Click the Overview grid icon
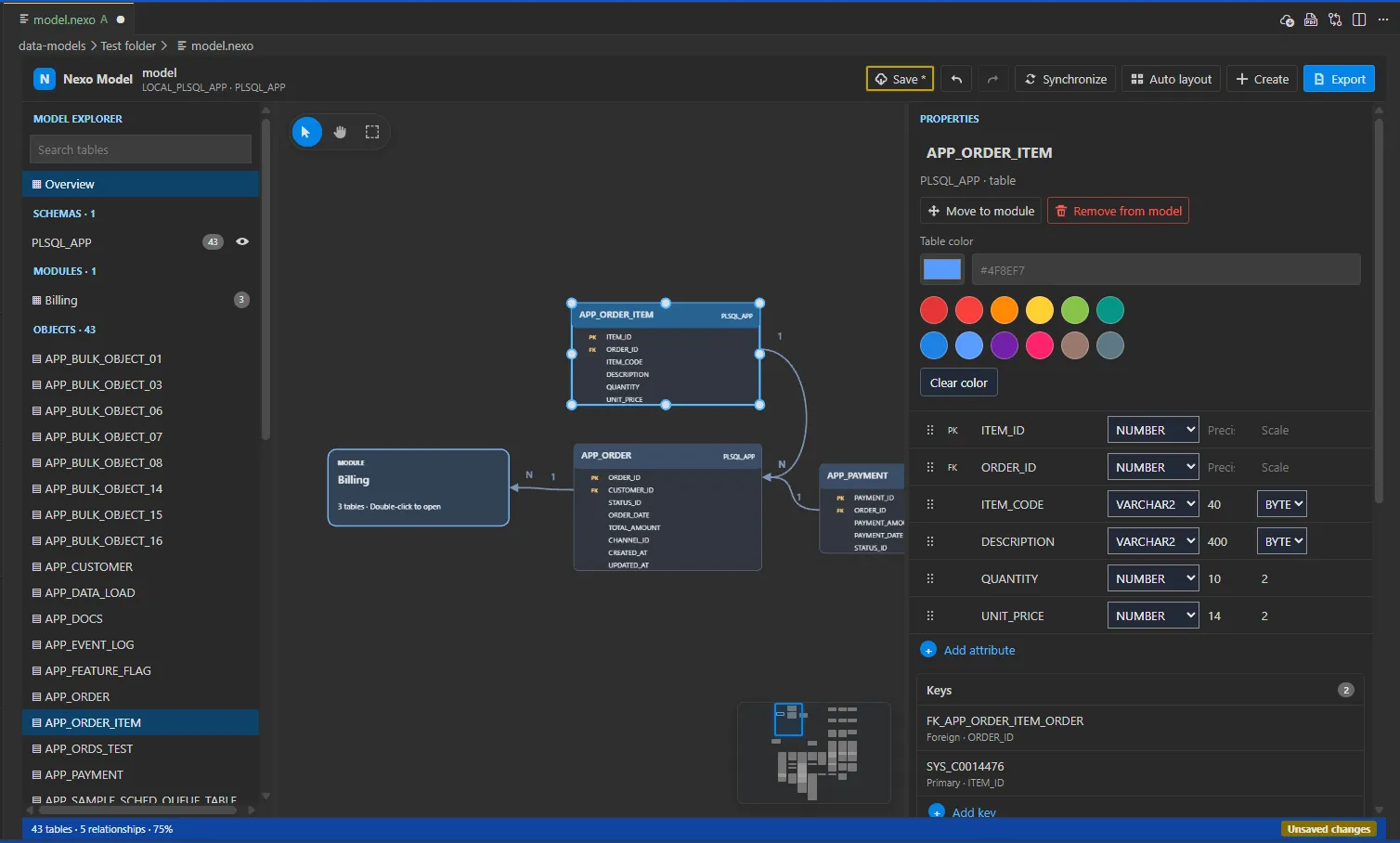The image size is (1400, 843). (37, 184)
